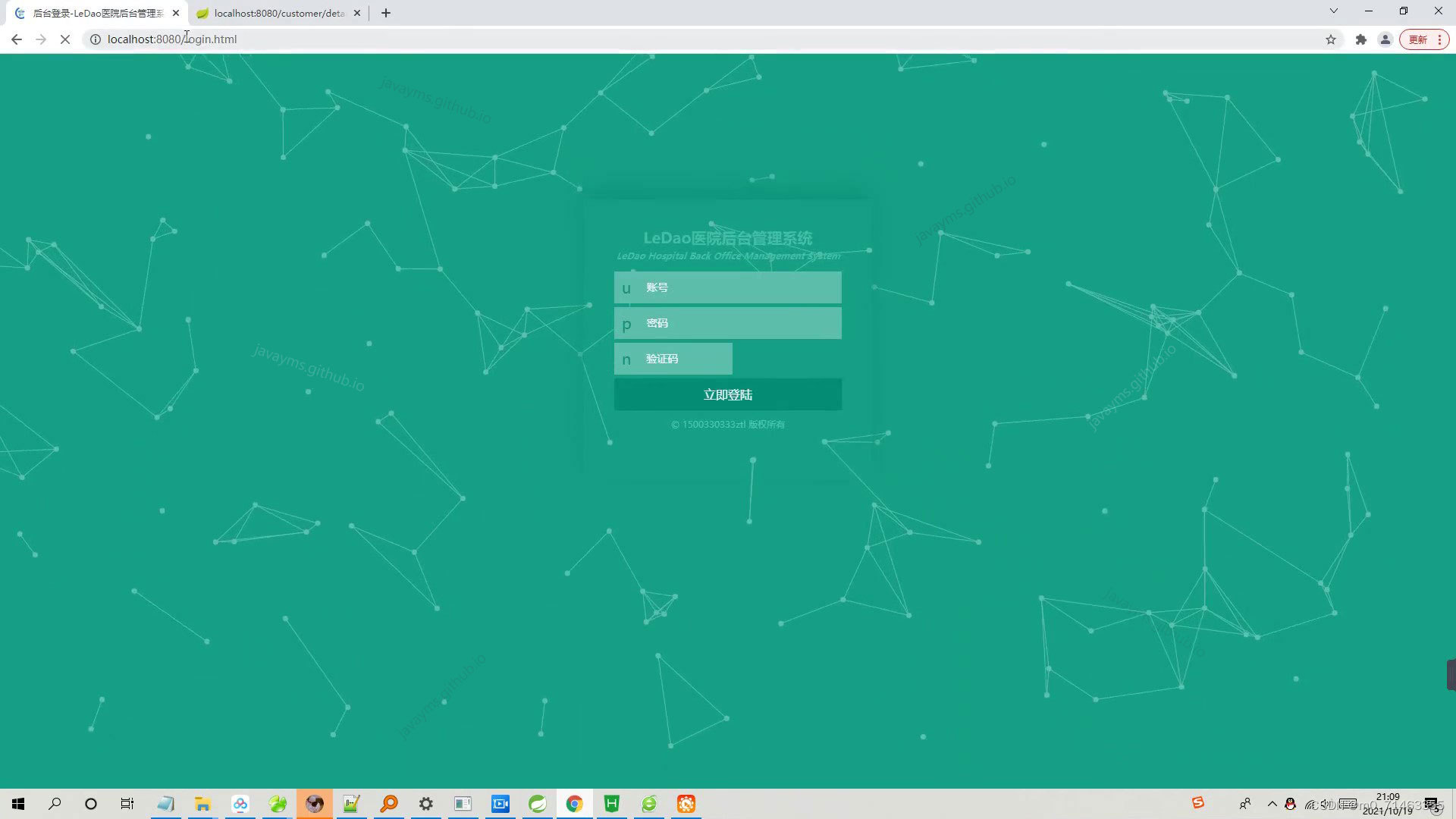The width and height of the screenshot is (1456, 819).
Task: Click the 立即登陆 login button
Action: tap(727, 394)
